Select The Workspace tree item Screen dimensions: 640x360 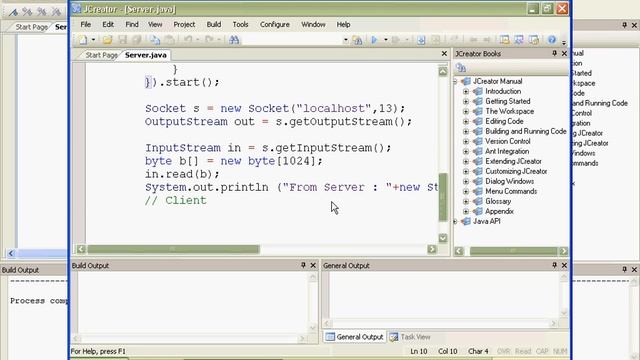(509, 111)
